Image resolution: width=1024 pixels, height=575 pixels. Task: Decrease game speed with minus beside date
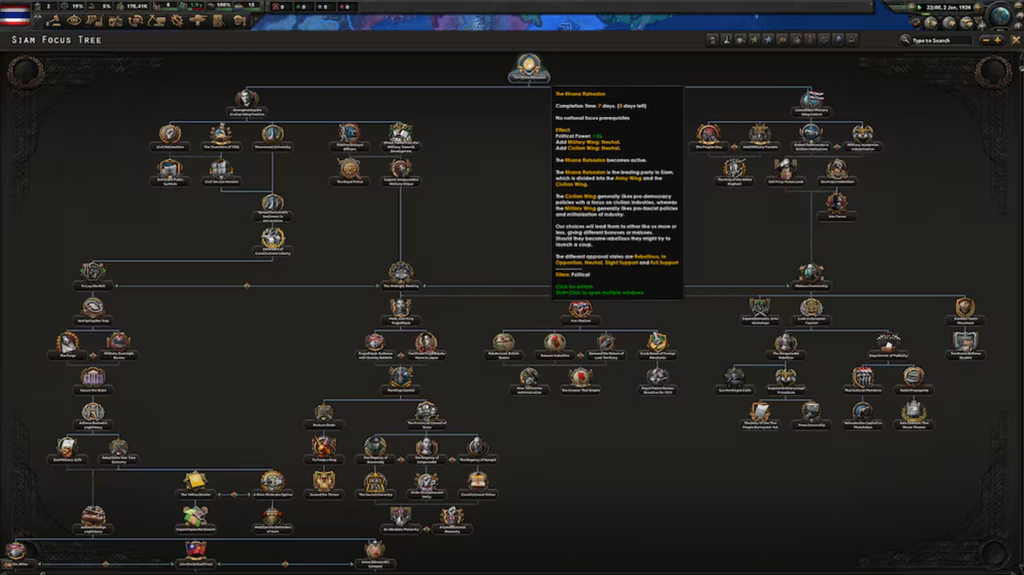(912, 7)
